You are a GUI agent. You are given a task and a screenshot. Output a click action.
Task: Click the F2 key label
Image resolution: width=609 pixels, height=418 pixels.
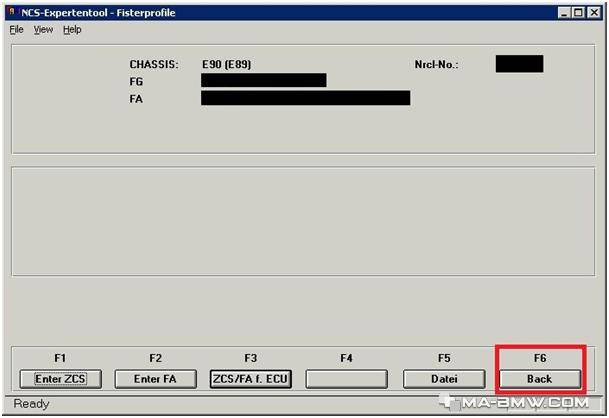click(155, 358)
